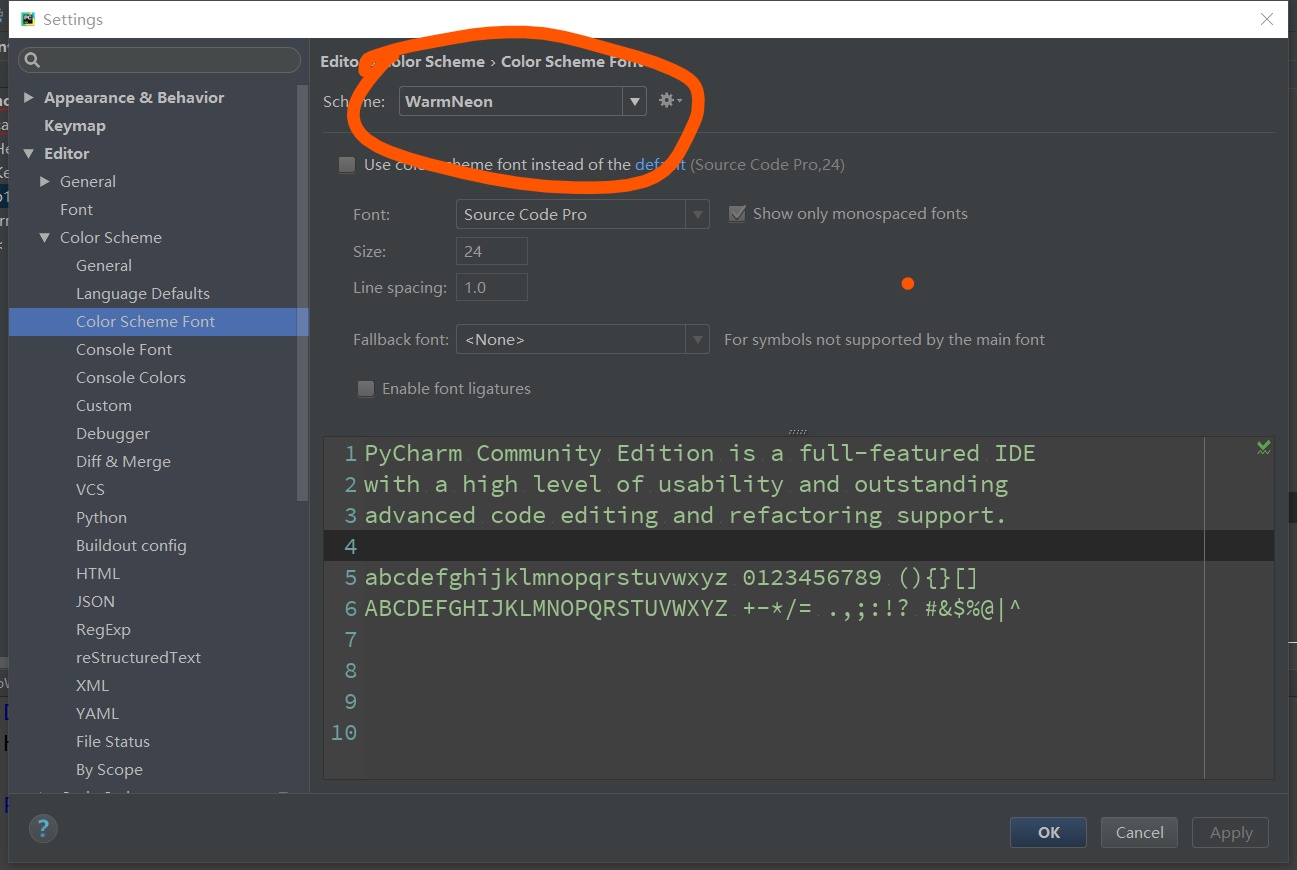Click the preview panel resize grip
The height and width of the screenshot is (870, 1297).
click(x=797, y=431)
